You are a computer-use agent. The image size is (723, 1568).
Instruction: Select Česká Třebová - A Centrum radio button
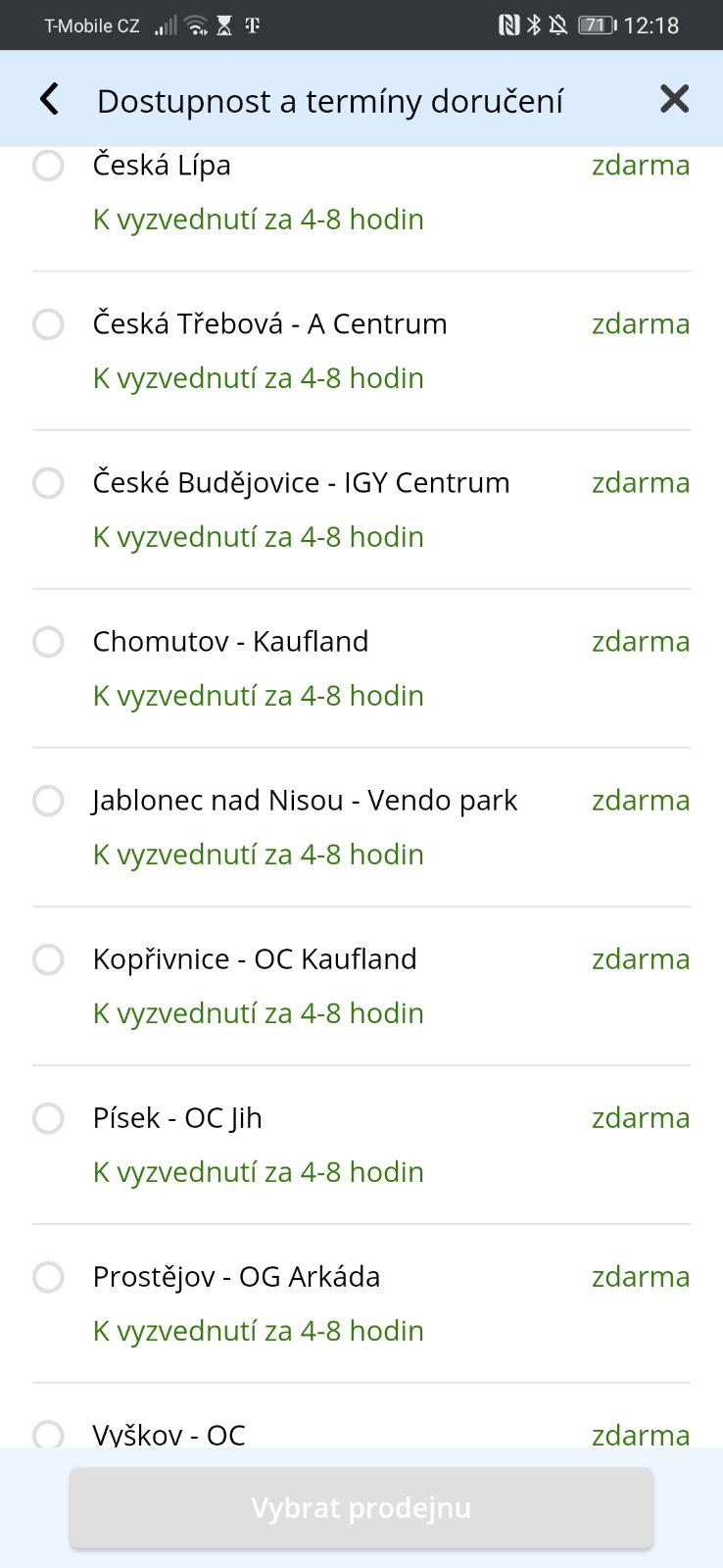pyautogui.click(x=48, y=324)
